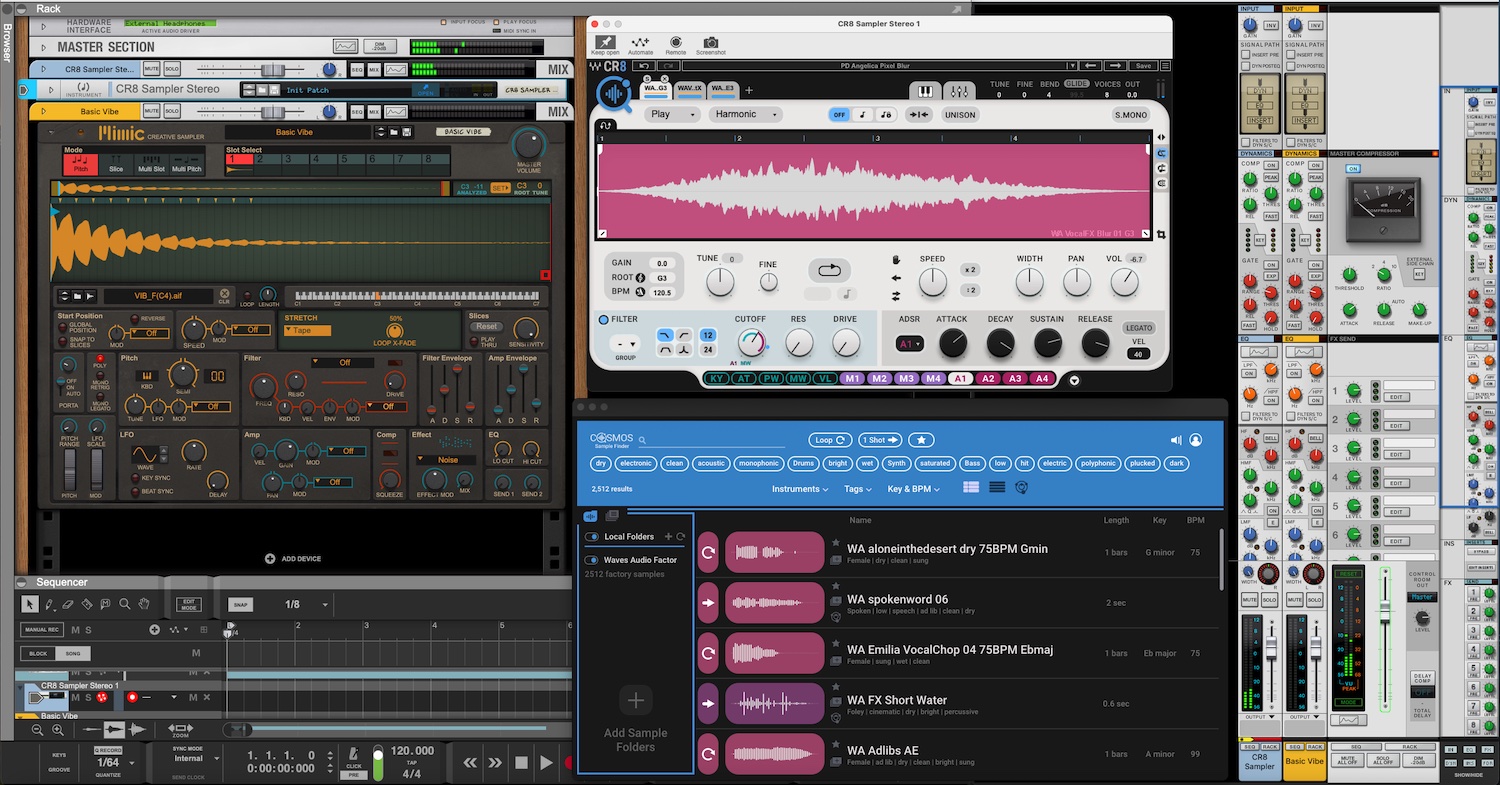Viewport: 1500px width, 785px height.
Task: Select the Eraser tool in the Sequencer
Action: [x=68, y=604]
